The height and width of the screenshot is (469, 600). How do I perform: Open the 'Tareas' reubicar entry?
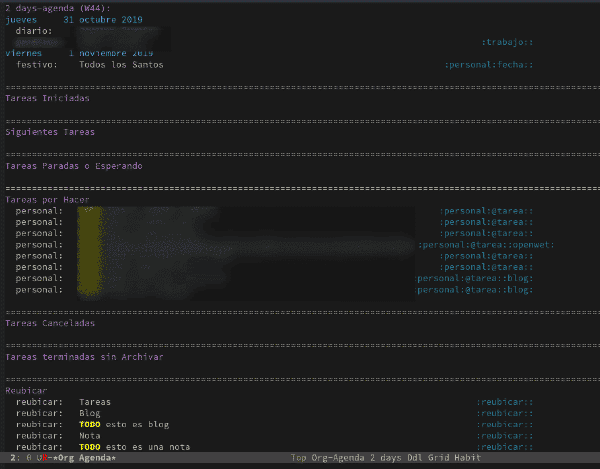(95, 402)
